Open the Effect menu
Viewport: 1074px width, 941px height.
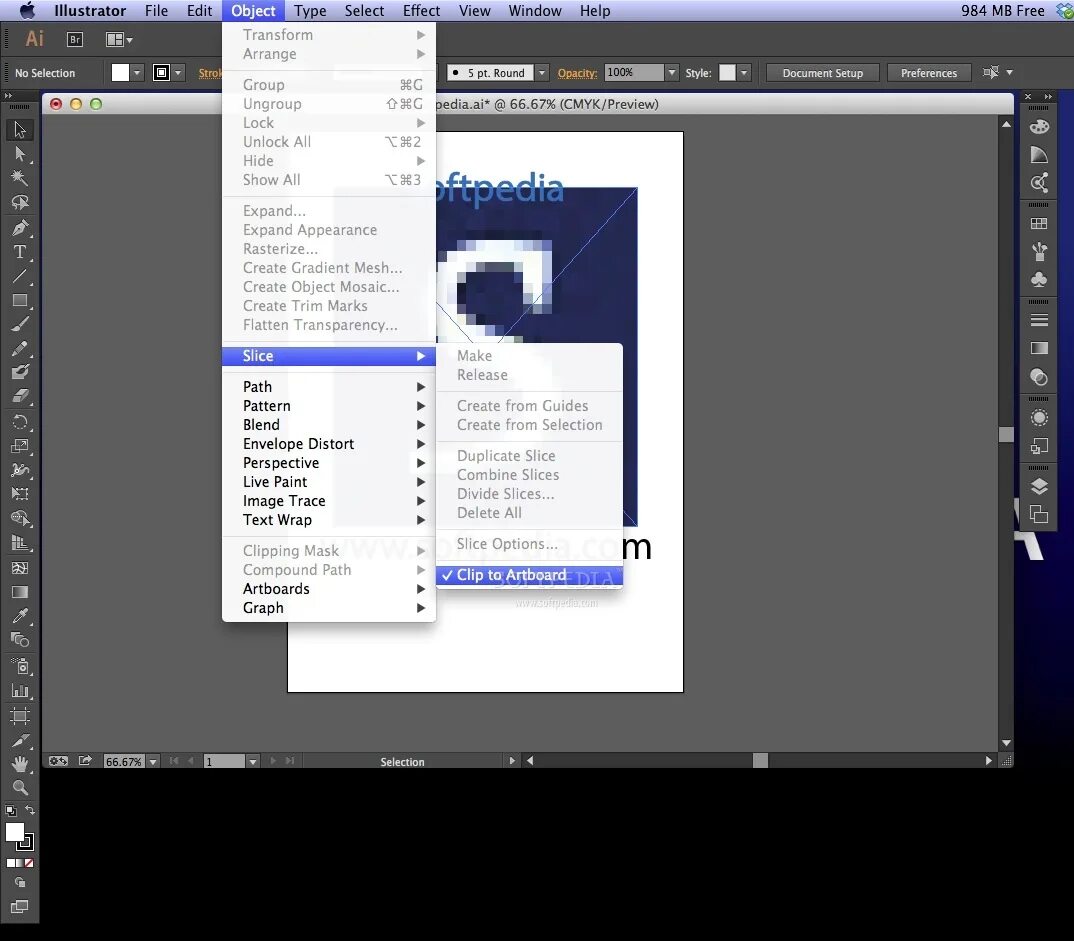click(x=421, y=11)
